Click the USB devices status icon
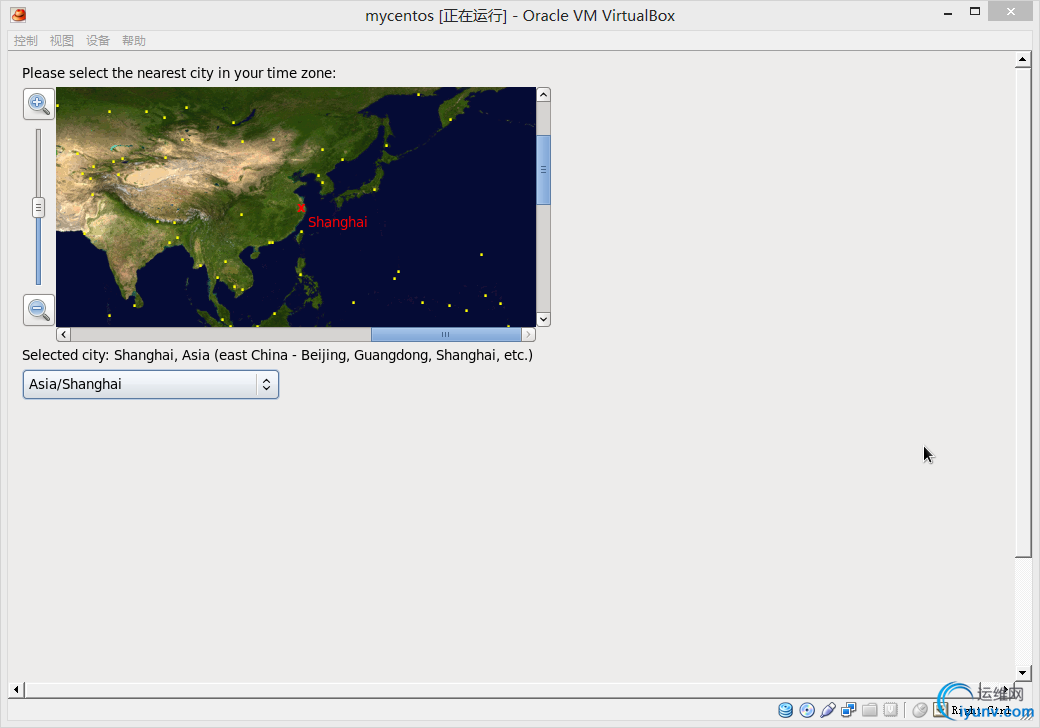This screenshot has height=728, width=1040. 828,710
